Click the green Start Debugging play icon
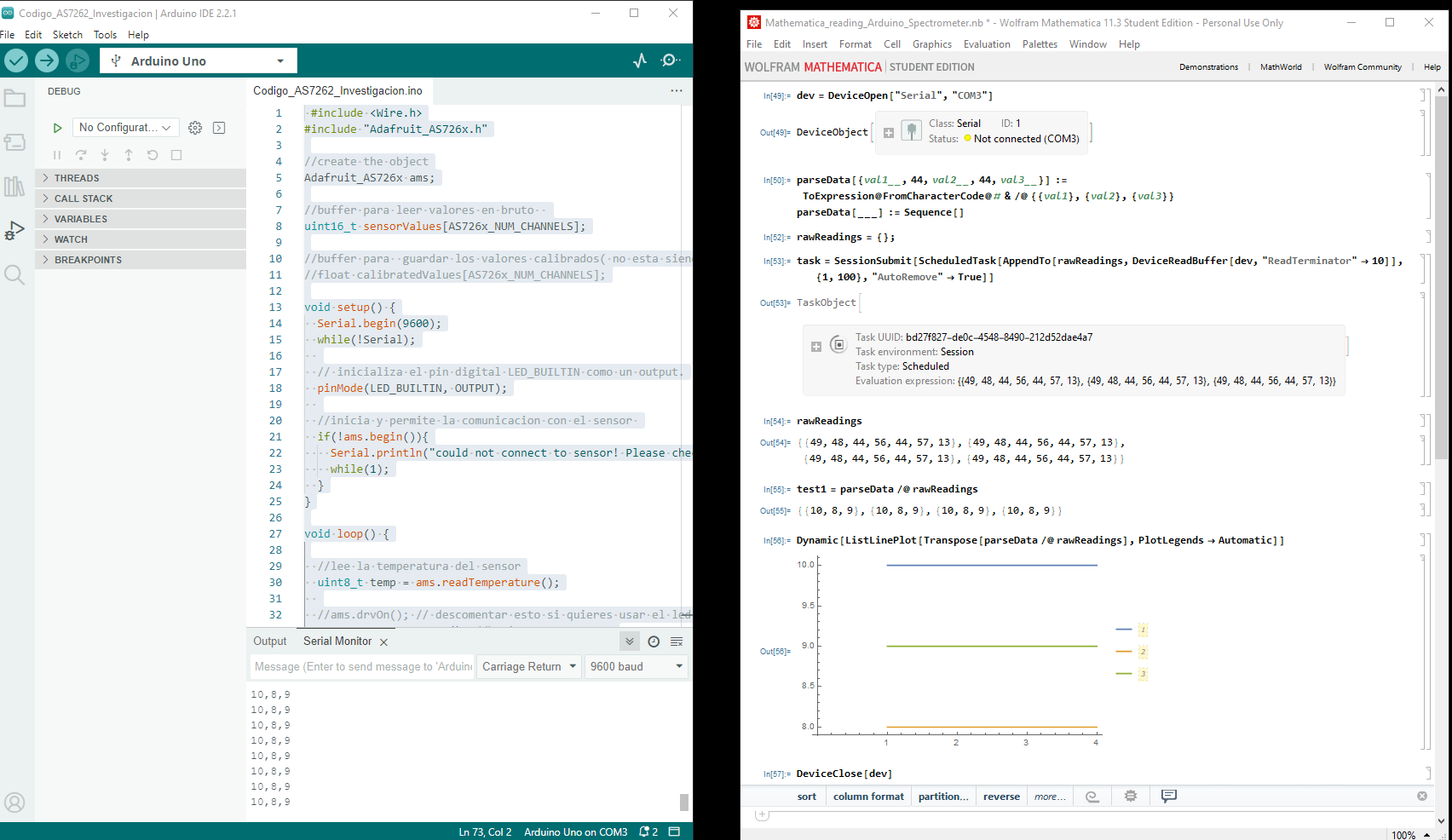This screenshot has height=840, width=1452. (57, 128)
